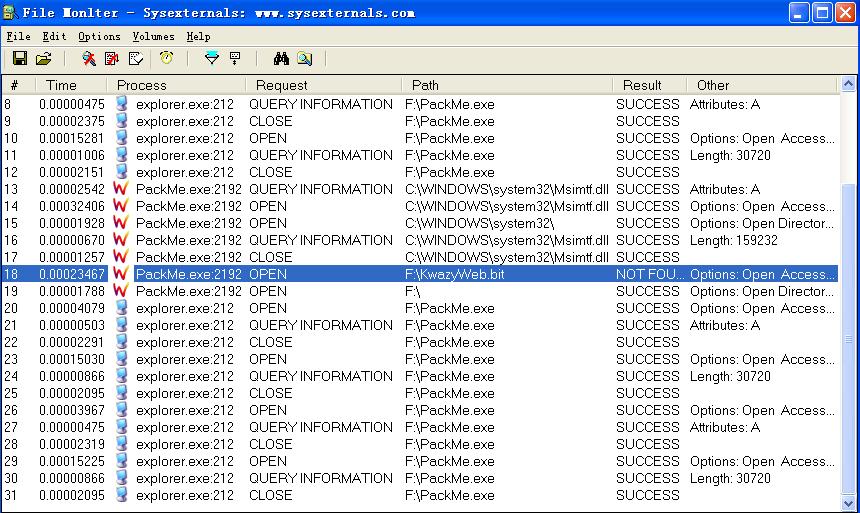Click C:\WINDOWS\system32\ path in row 15
The image size is (860, 513).
(x=480, y=223)
